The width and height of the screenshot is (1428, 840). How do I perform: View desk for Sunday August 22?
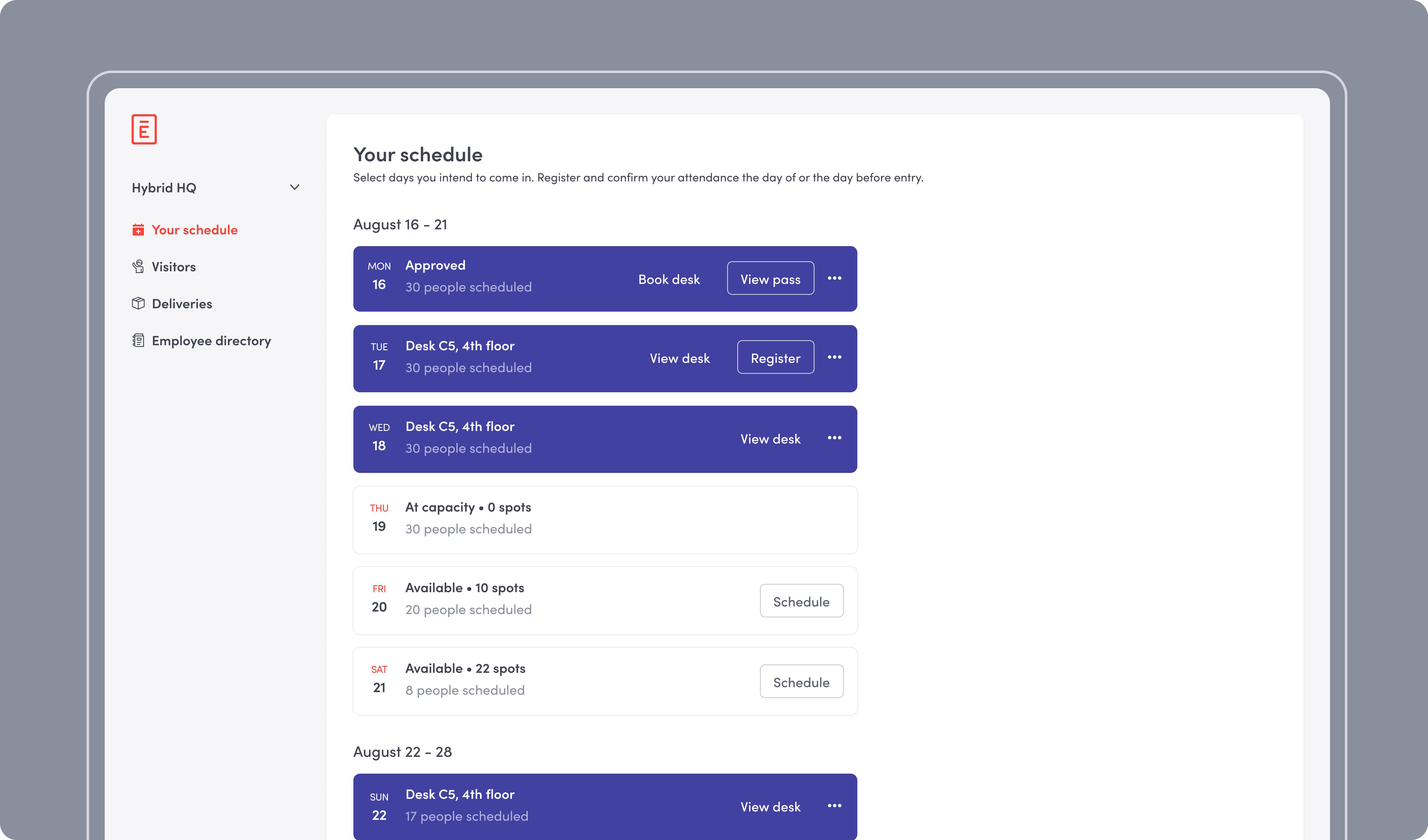point(770,806)
